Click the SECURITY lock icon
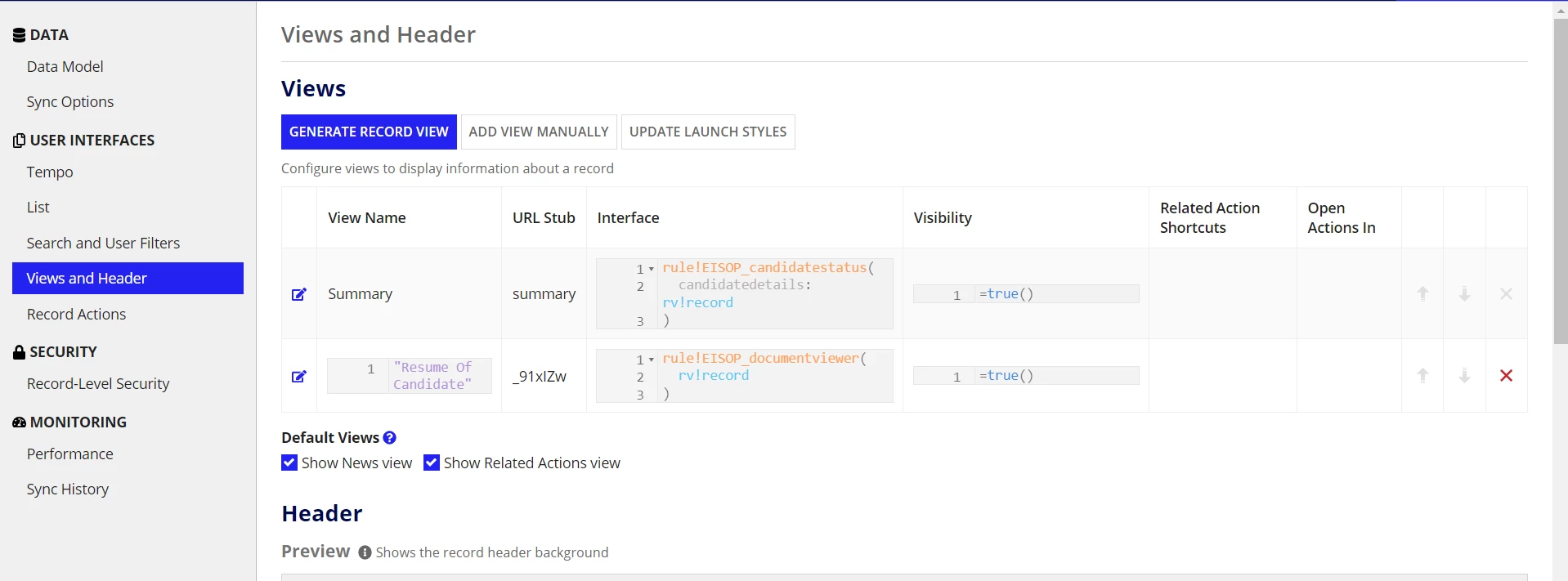 click(20, 352)
